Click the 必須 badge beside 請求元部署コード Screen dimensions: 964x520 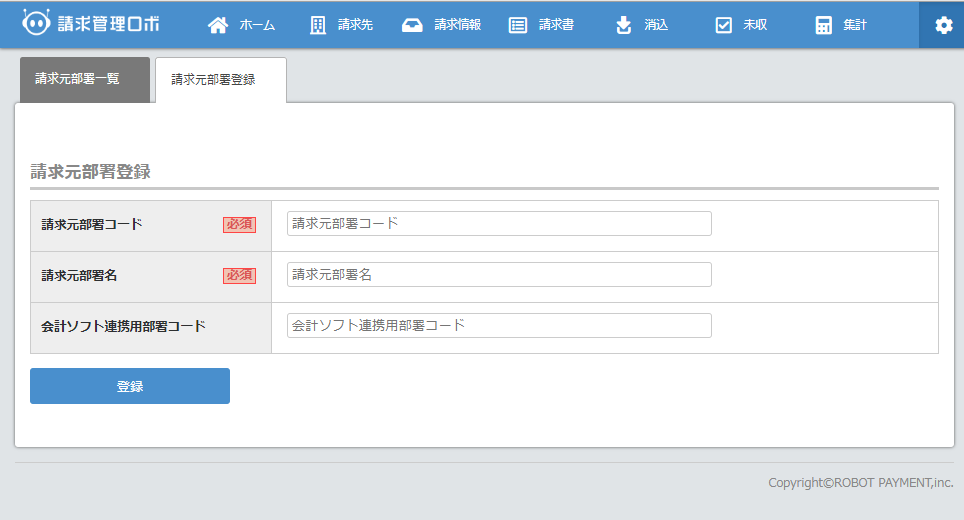[x=239, y=225]
